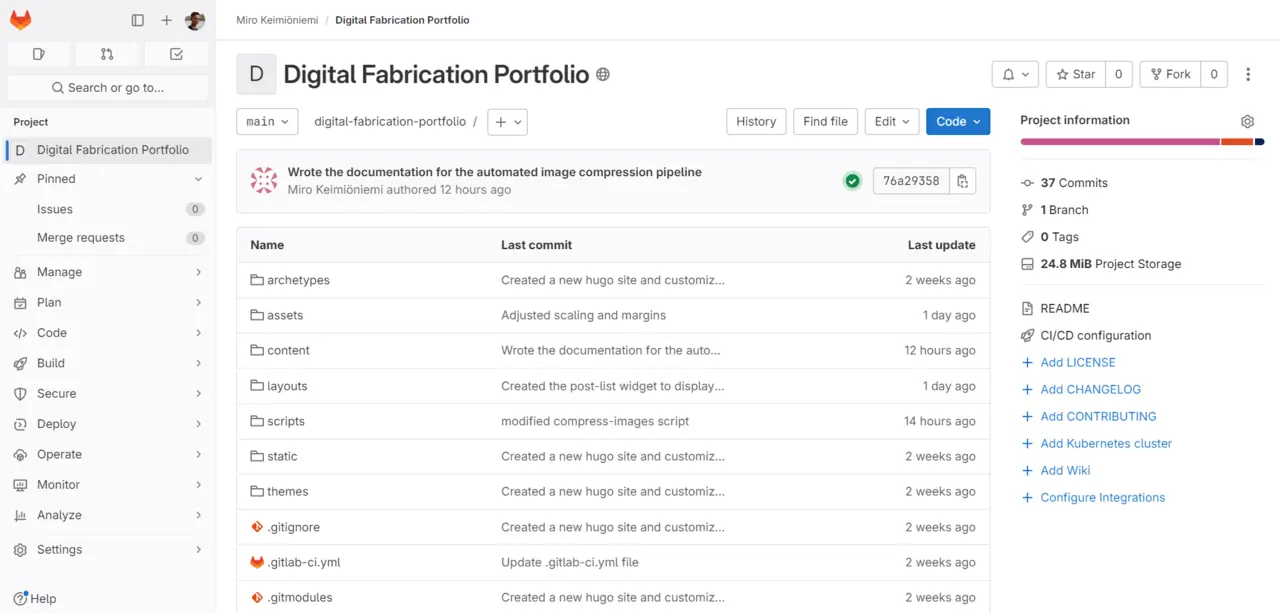Toggle the sidebar collapse icon
Image resolution: width=1280 pixels, height=613 pixels.
[x=138, y=20]
